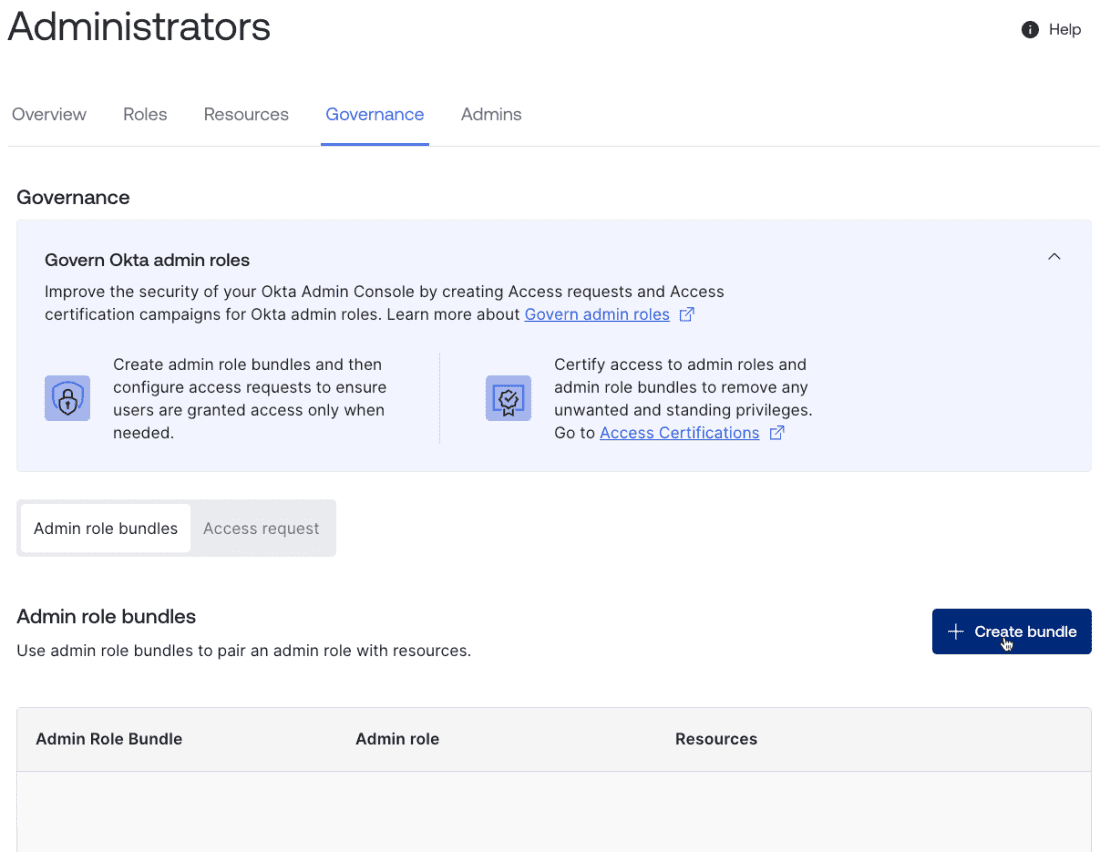Click the 'Use admin role bundles to pair' description
The height and width of the screenshot is (852, 1100).
[243, 651]
